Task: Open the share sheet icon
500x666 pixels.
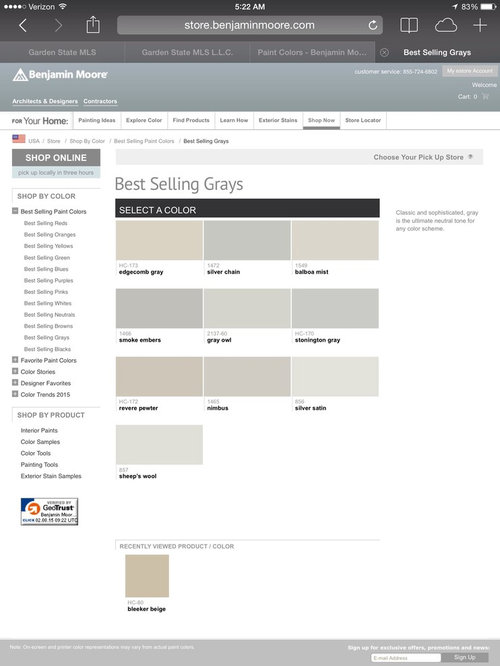Action: click(x=93, y=25)
